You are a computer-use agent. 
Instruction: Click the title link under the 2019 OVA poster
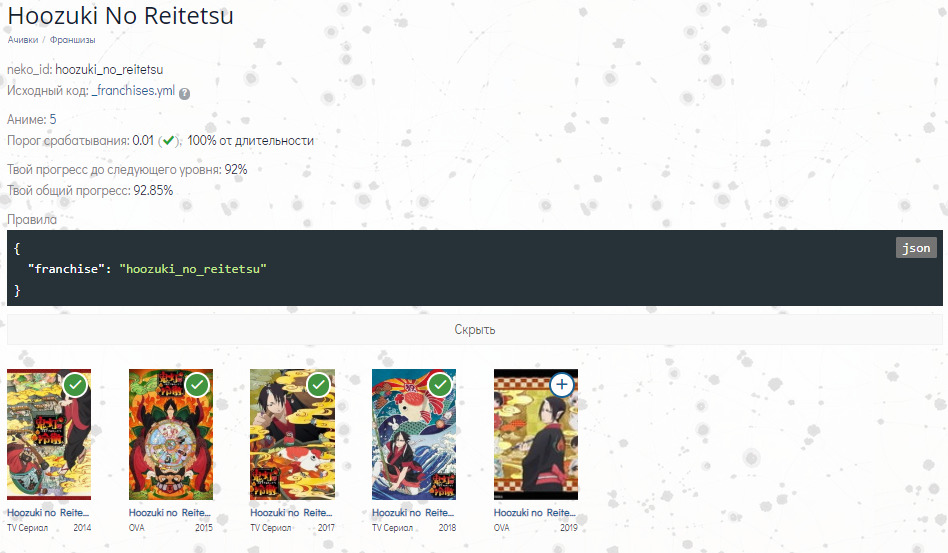pyautogui.click(x=535, y=513)
